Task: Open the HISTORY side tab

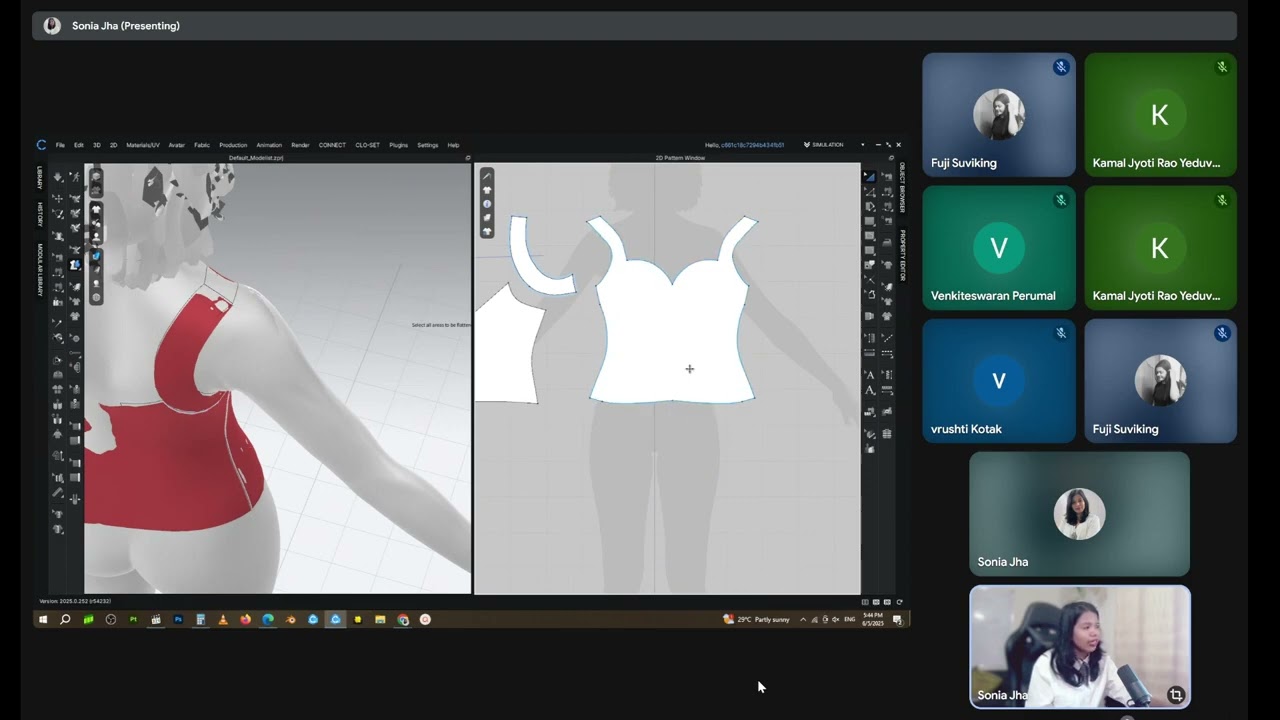Action: point(40,214)
